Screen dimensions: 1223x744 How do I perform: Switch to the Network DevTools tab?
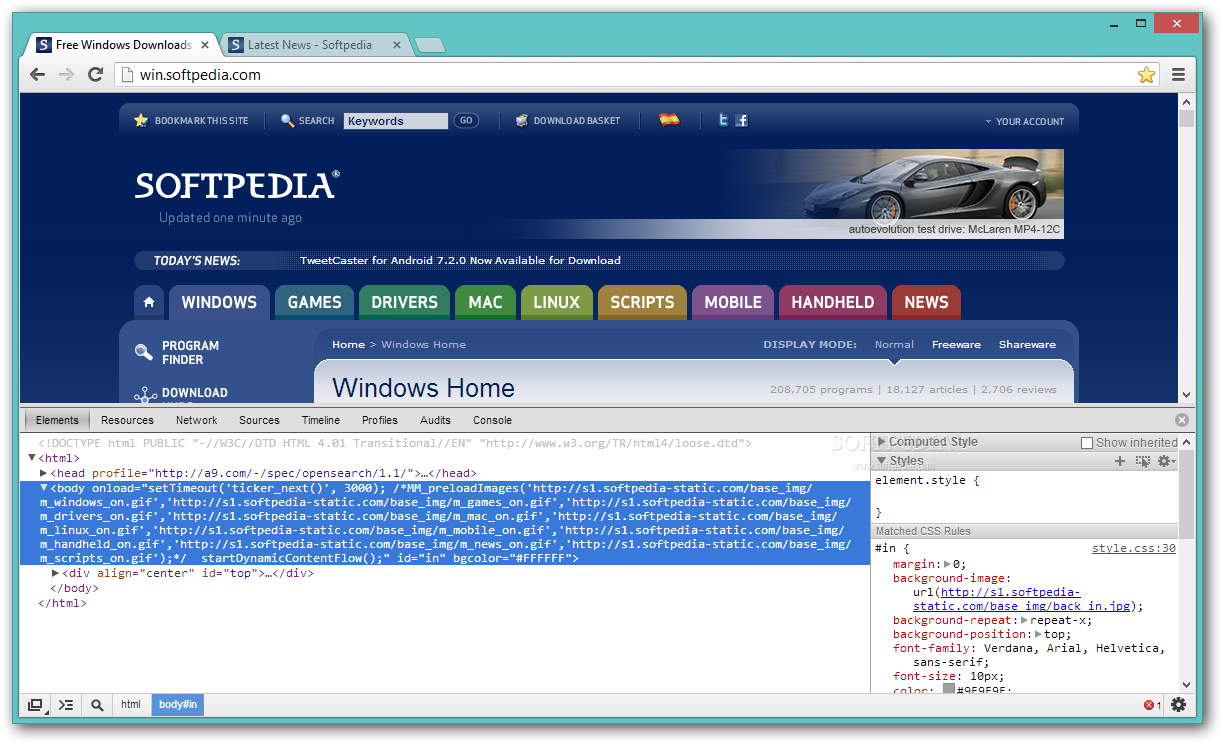(x=196, y=420)
